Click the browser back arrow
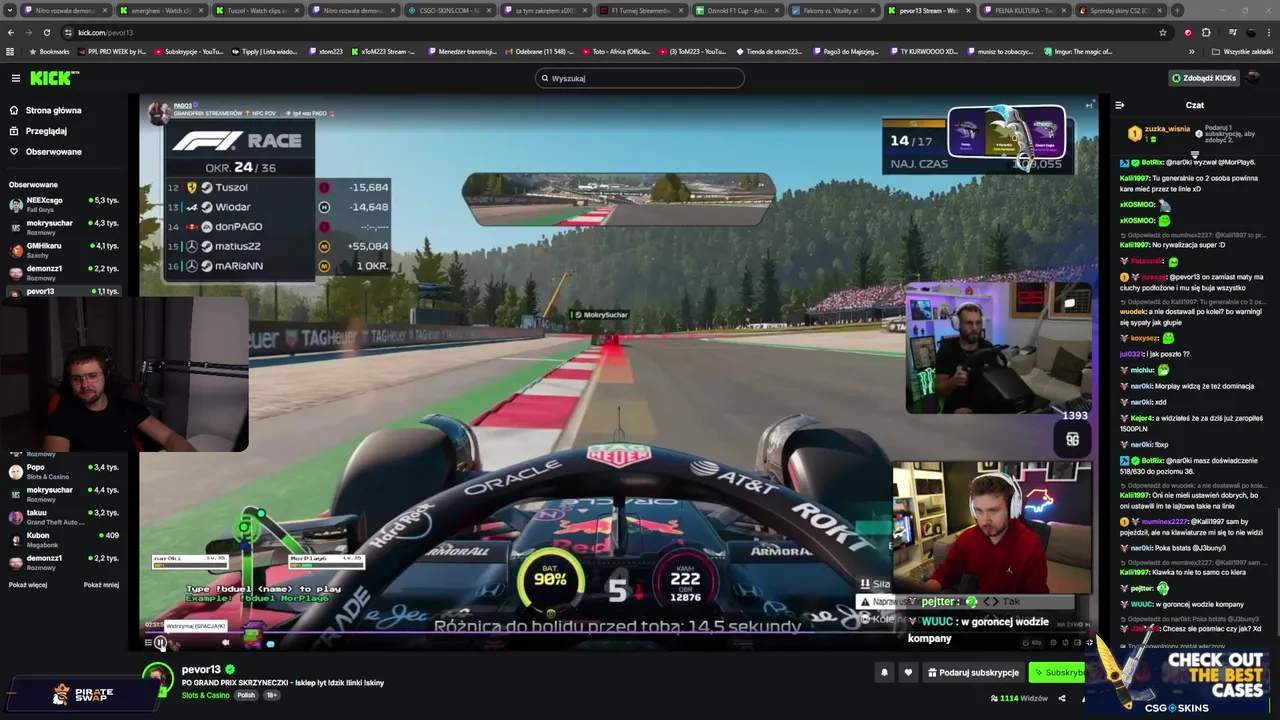 11,32
